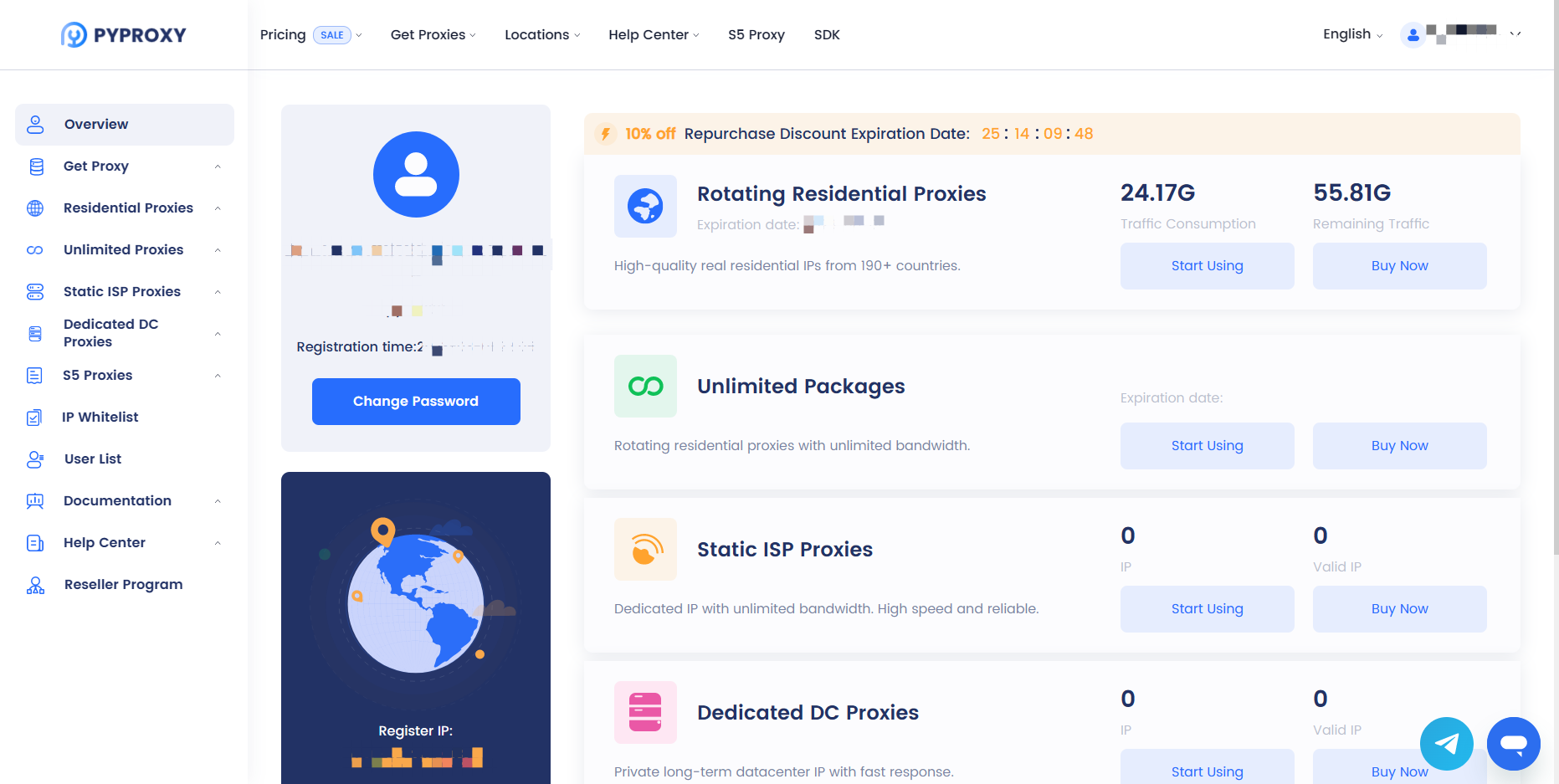
Task: Open the SDK menu item
Action: pos(827,35)
